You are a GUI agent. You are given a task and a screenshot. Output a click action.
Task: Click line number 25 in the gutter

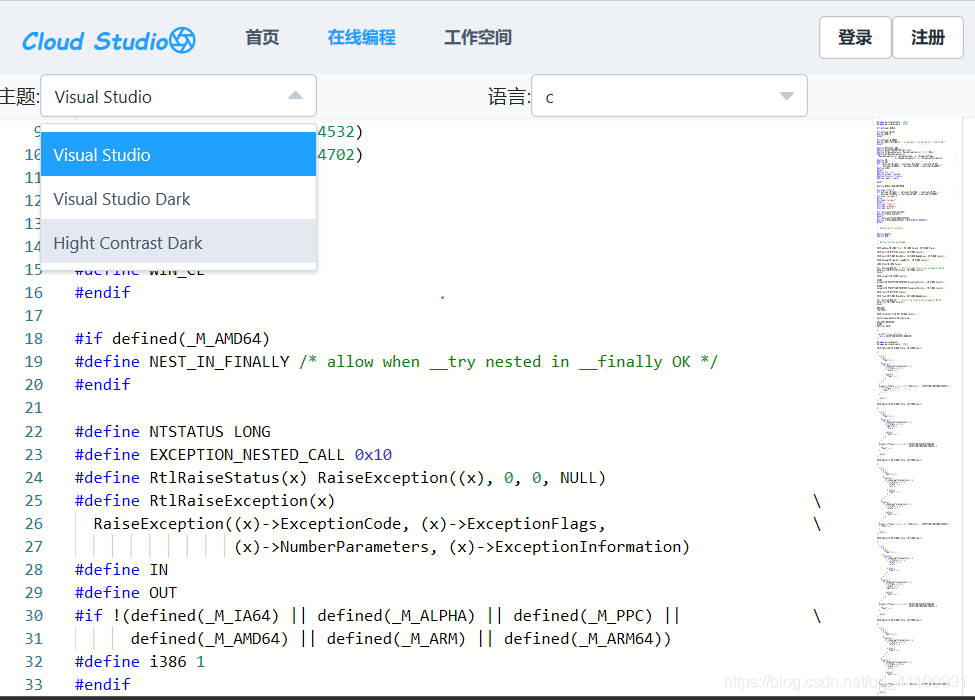pyautogui.click(x=34, y=500)
